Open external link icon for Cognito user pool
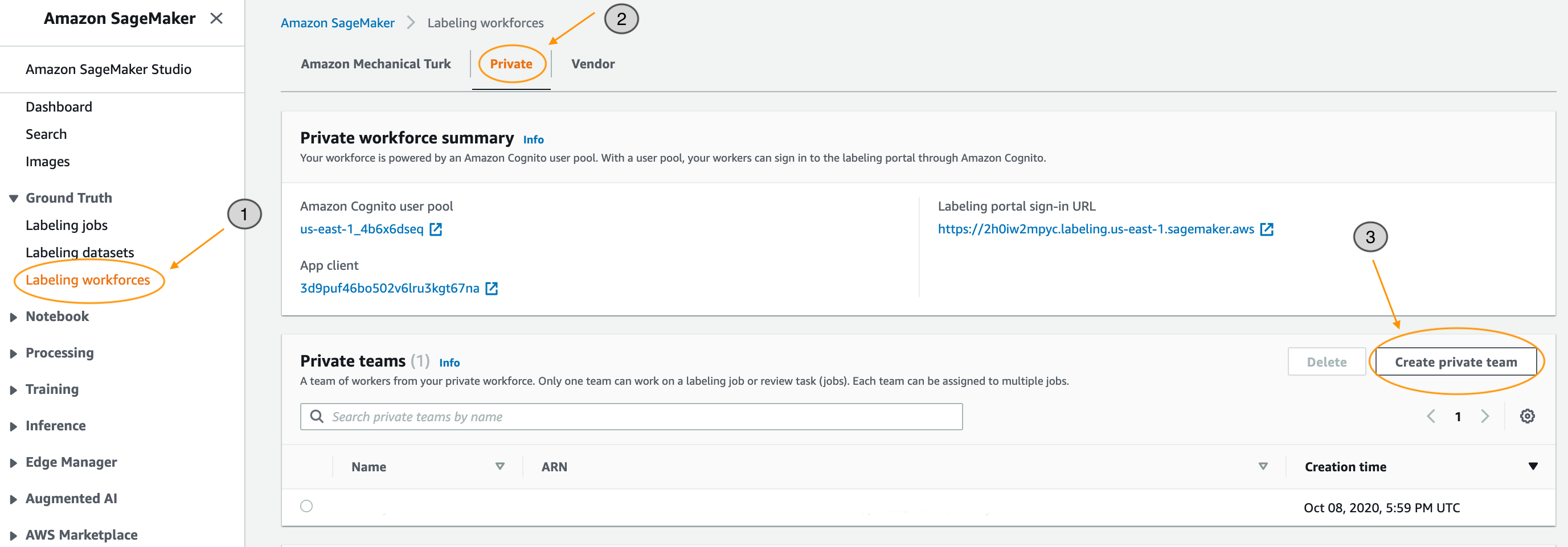This screenshot has height=547, width=1568. 436,229
